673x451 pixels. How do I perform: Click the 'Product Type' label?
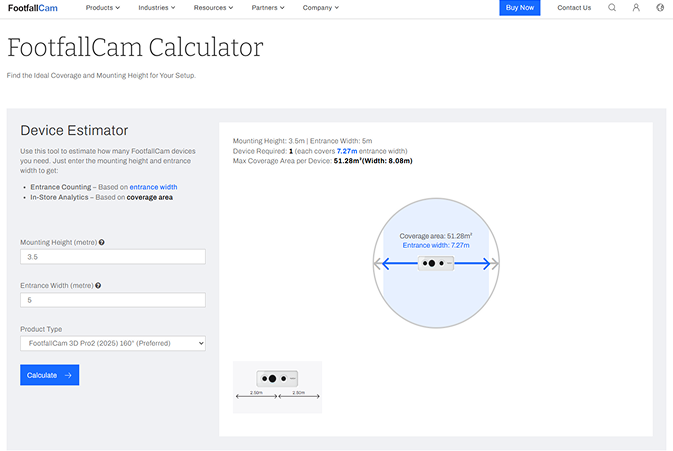point(41,329)
